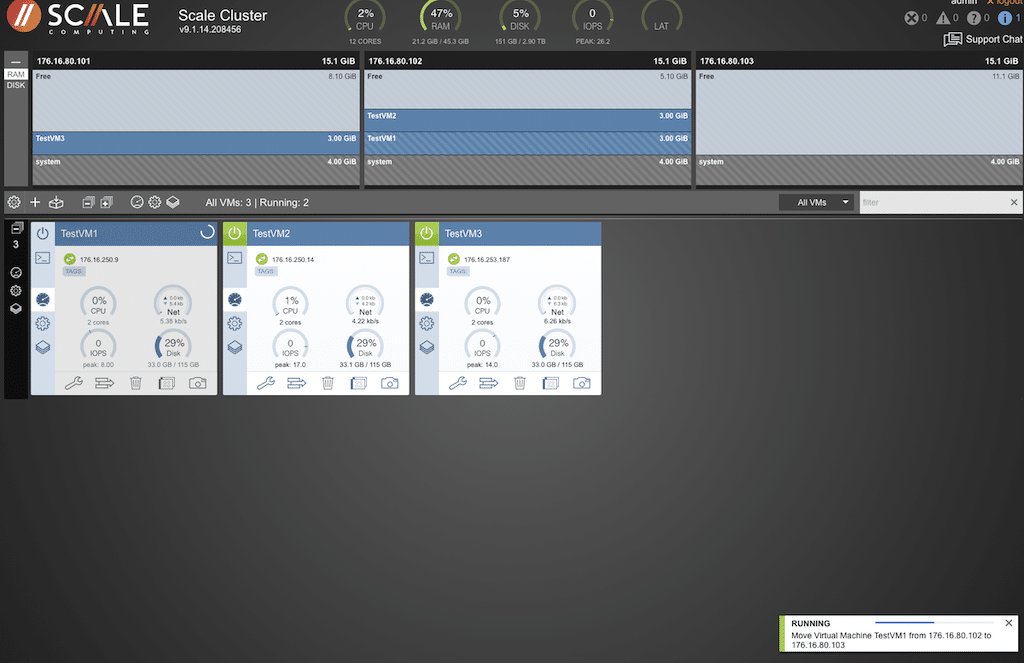The width and height of the screenshot is (1024, 663).
Task: Clone TestVM3 using the clone icon
Action: tap(551, 383)
